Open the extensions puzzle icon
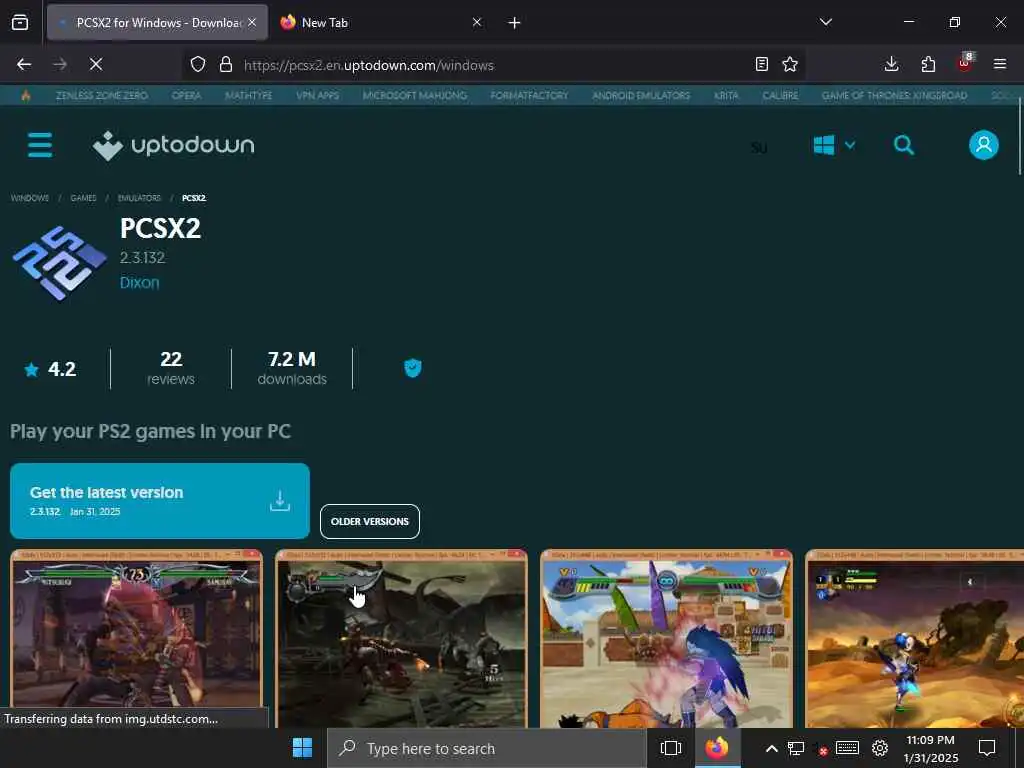Image resolution: width=1024 pixels, height=768 pixels. (x=928, y=64)
